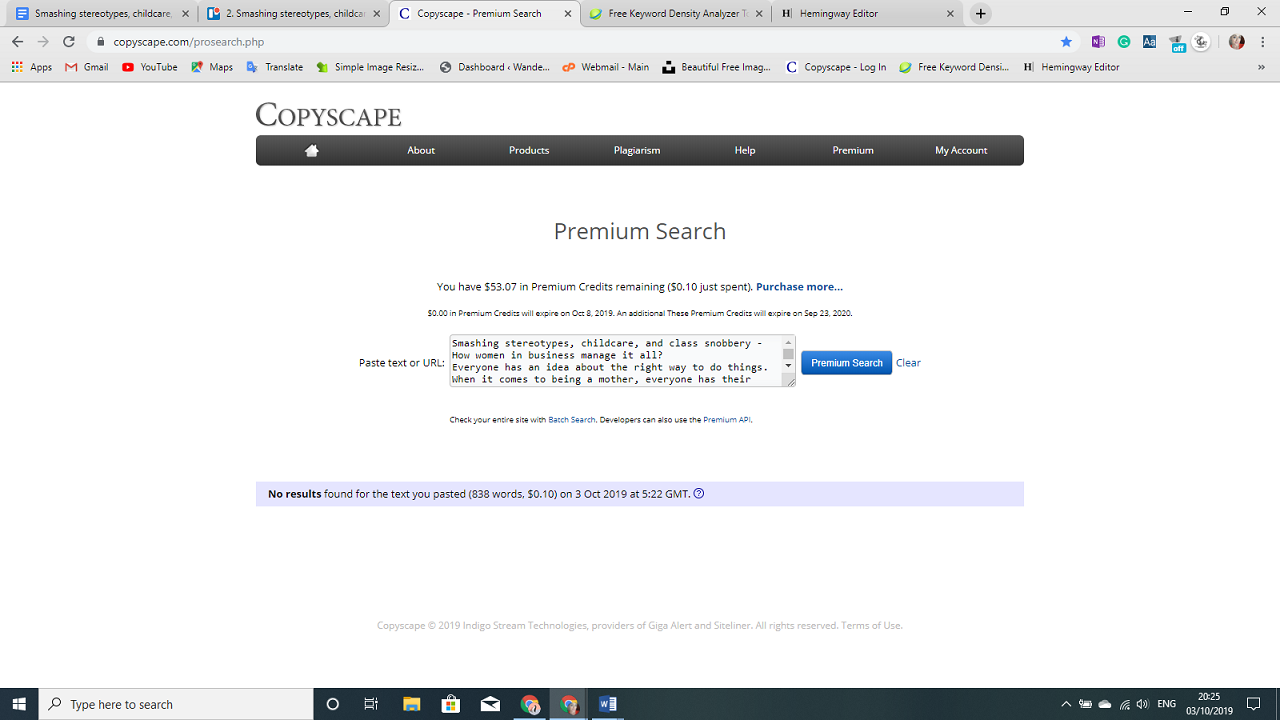Click the Aa dictionary extension icon

pos(1149,42)
